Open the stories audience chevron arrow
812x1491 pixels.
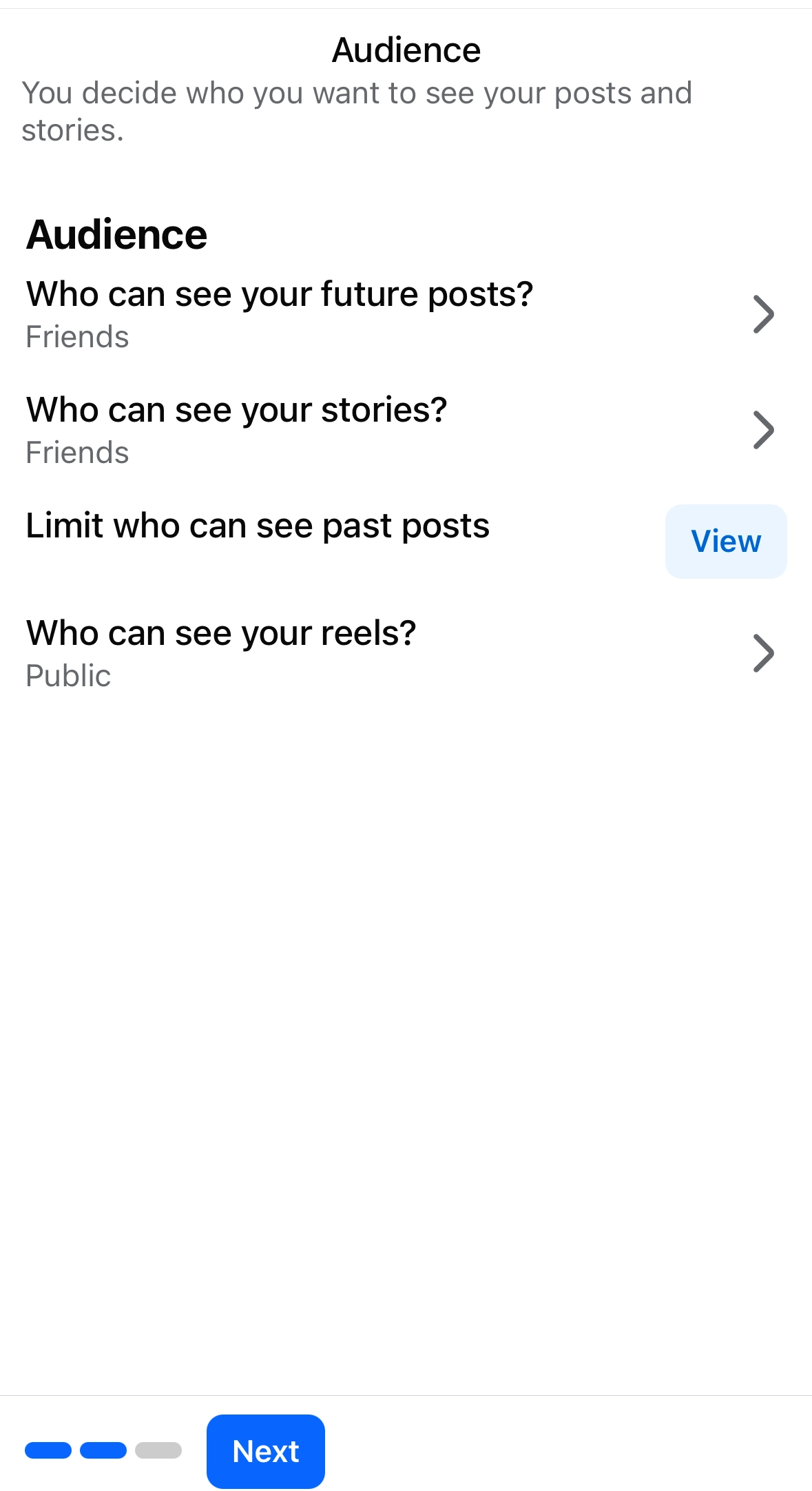click(x=763, y=430)
